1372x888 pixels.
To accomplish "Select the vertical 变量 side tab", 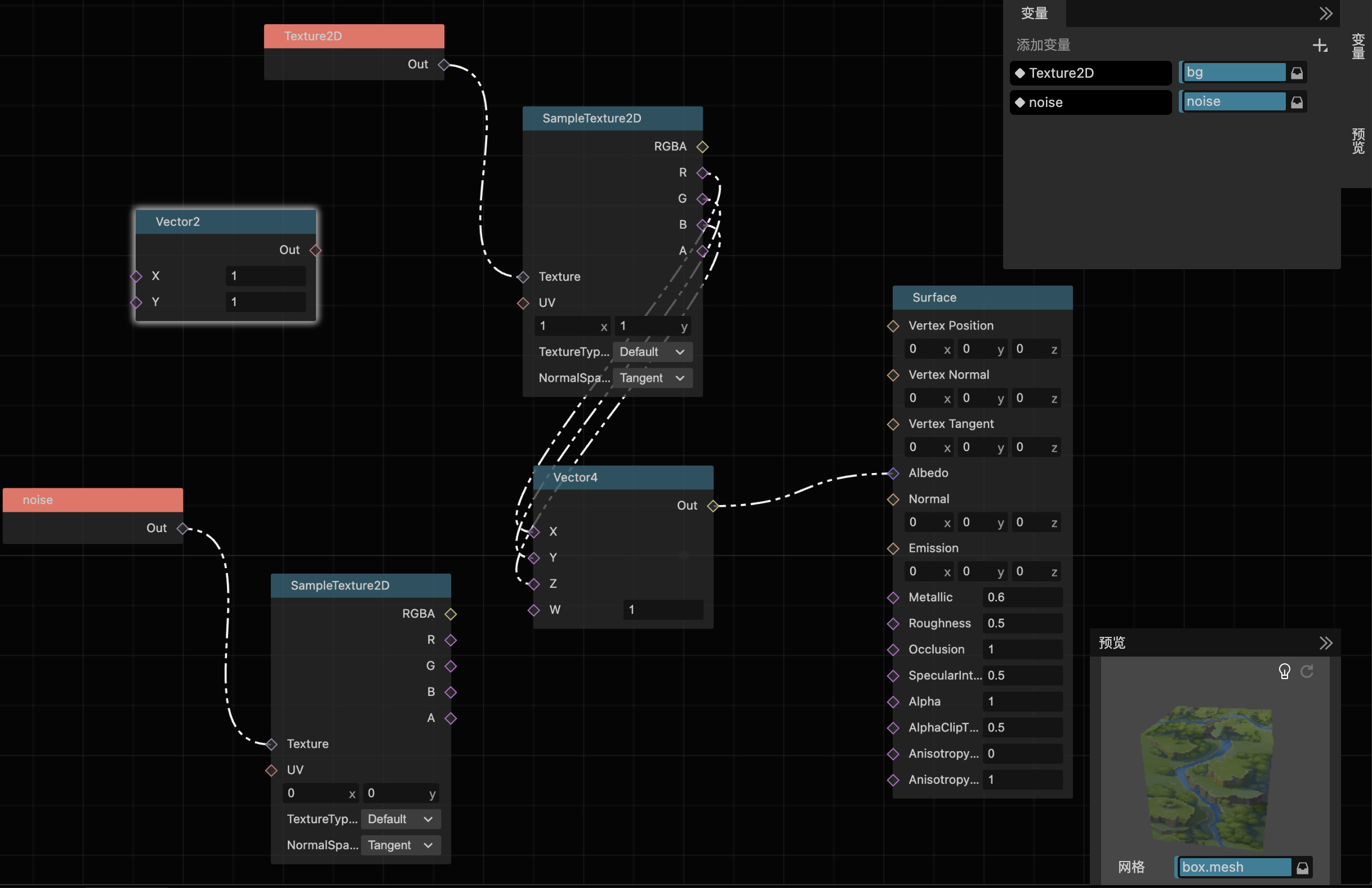I will tap(1358, 46).
